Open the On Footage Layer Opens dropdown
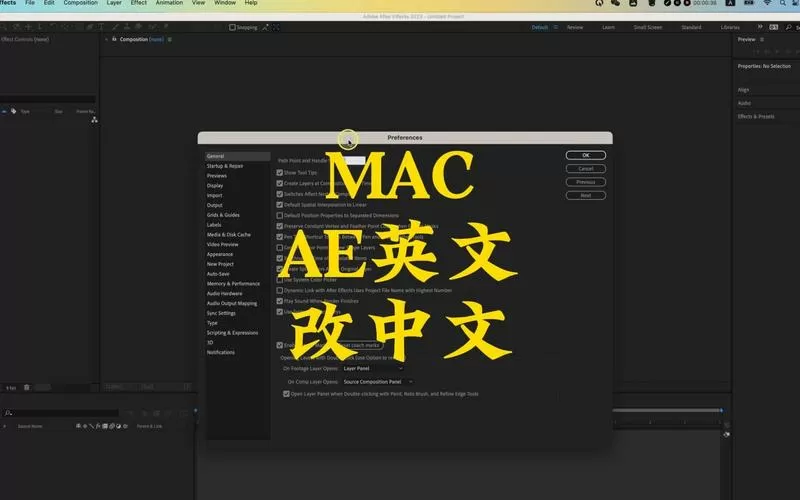The width and height of the screenshot is (800, 500). click(373, 368)
